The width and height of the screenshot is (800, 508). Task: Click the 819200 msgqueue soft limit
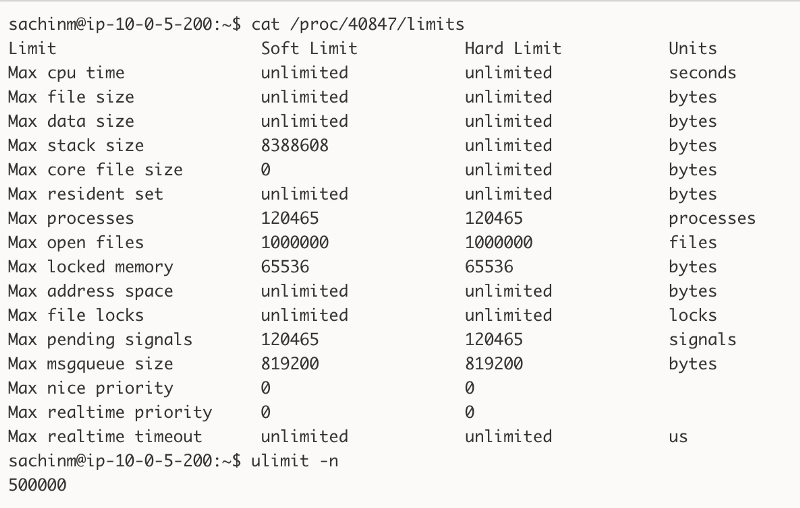290,364
